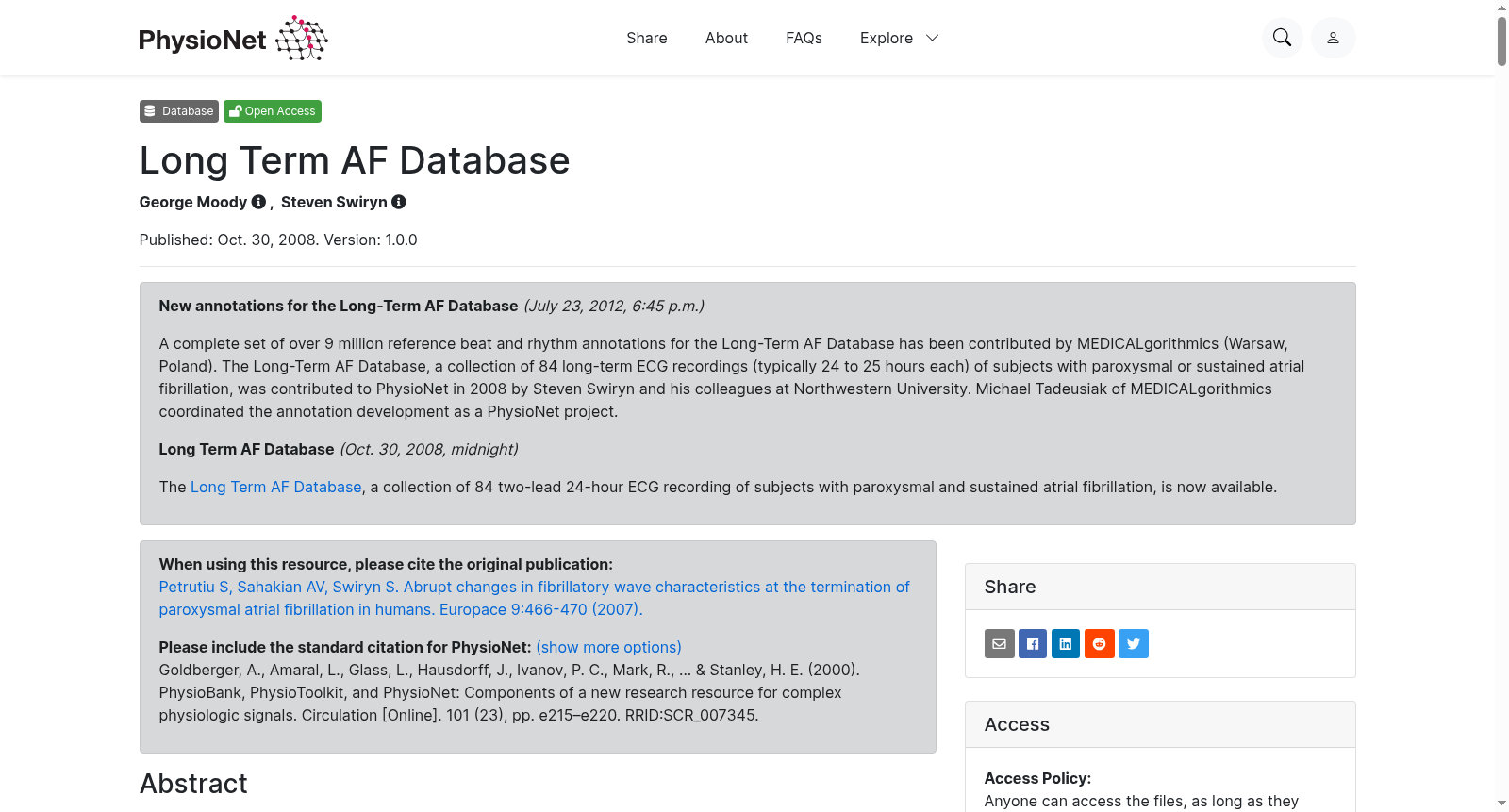Open the Petrutiu S original publication link
Screen dimensions: 1509x812
[x=534, y=598]
